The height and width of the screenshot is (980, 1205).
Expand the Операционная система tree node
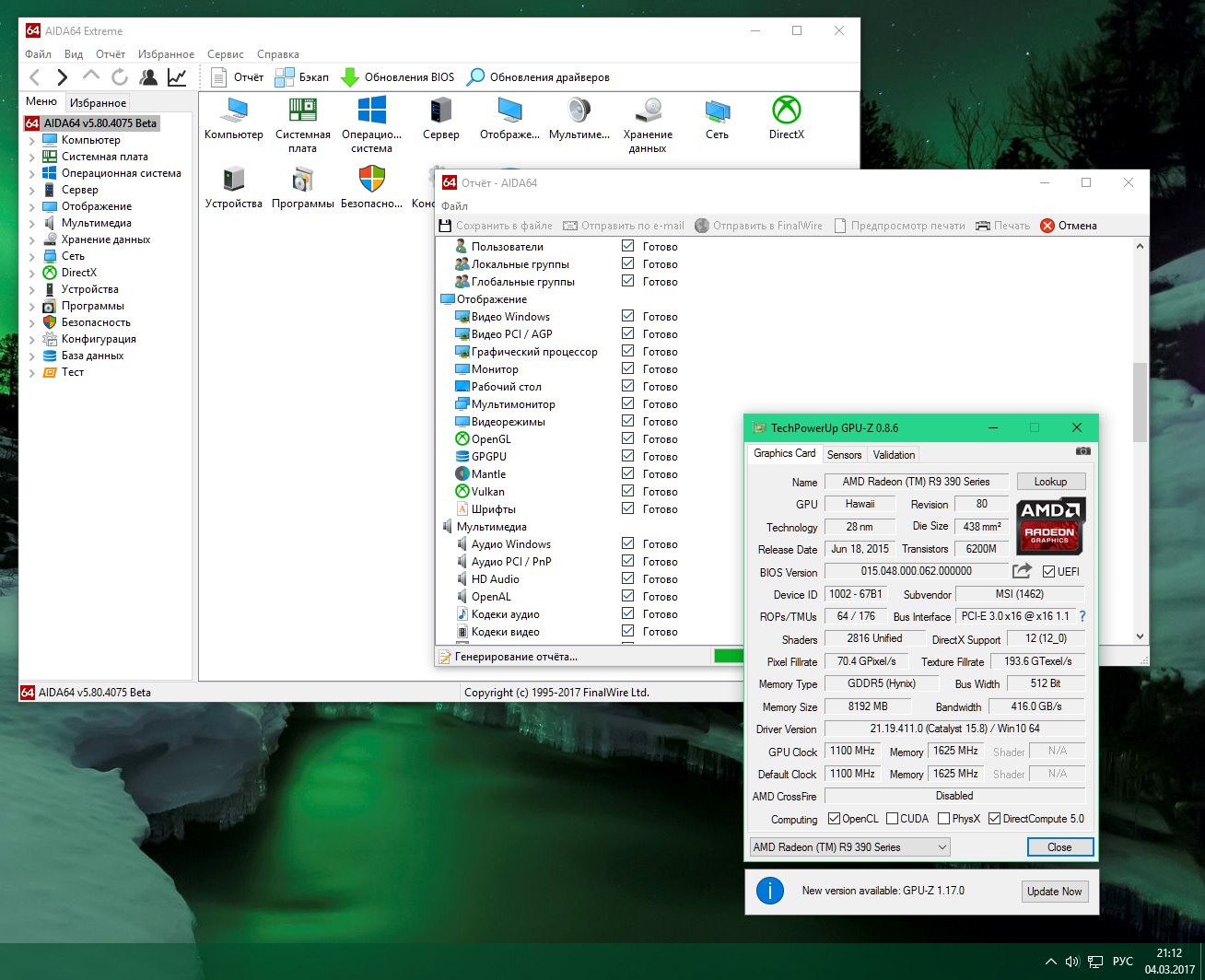32,174
